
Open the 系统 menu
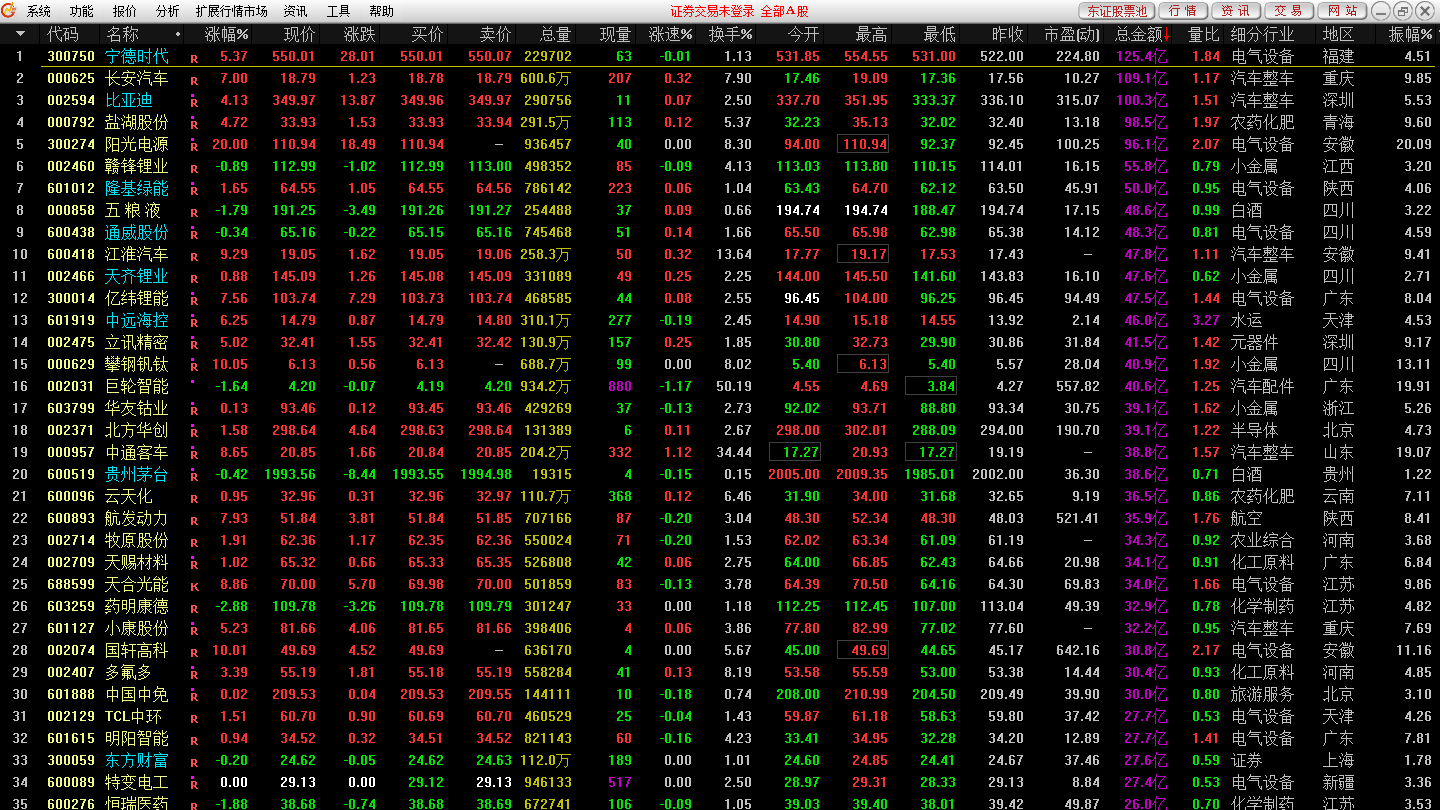39,11
